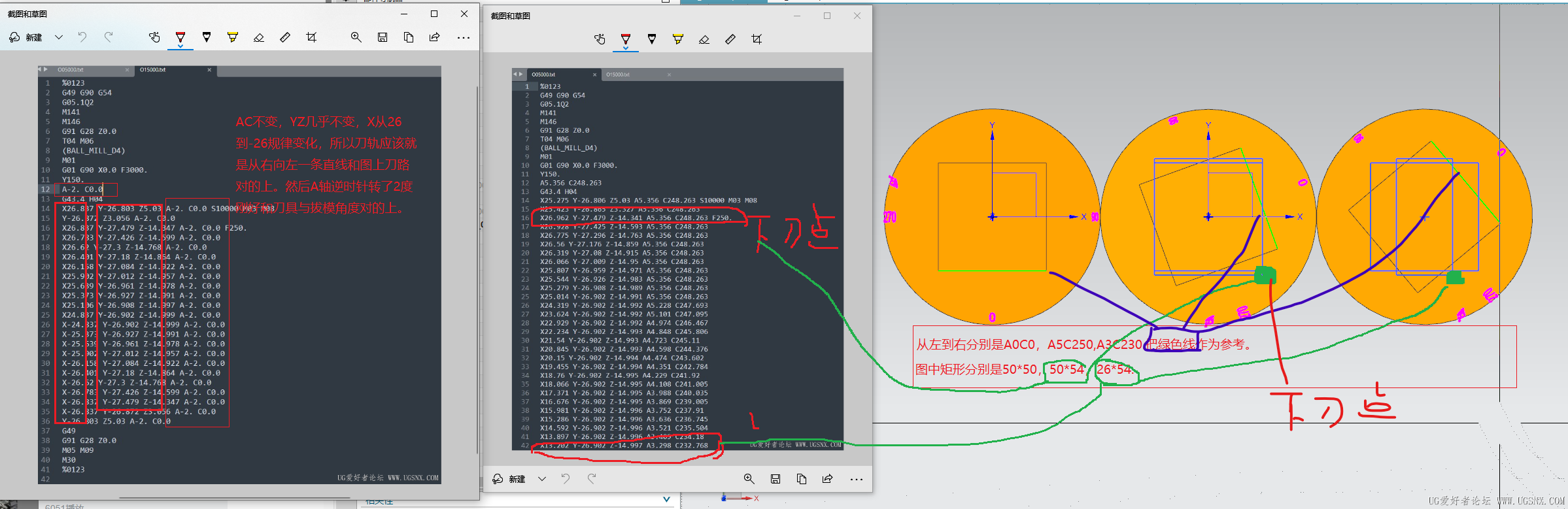Show the ruler tool in left window
This screenshot has width=1568, height=509.
coord(285,37)
